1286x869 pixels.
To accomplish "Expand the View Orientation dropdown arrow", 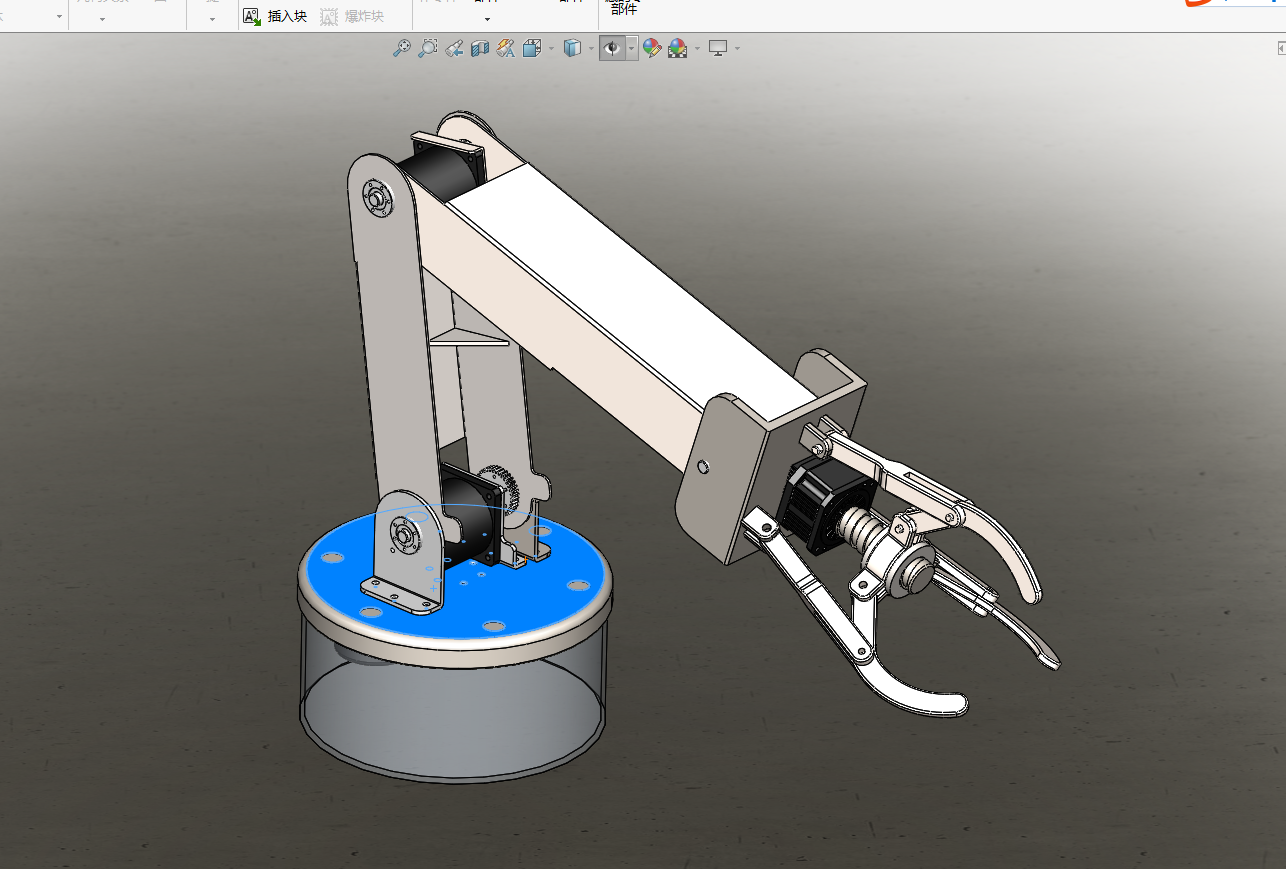I will pos(551,49).
